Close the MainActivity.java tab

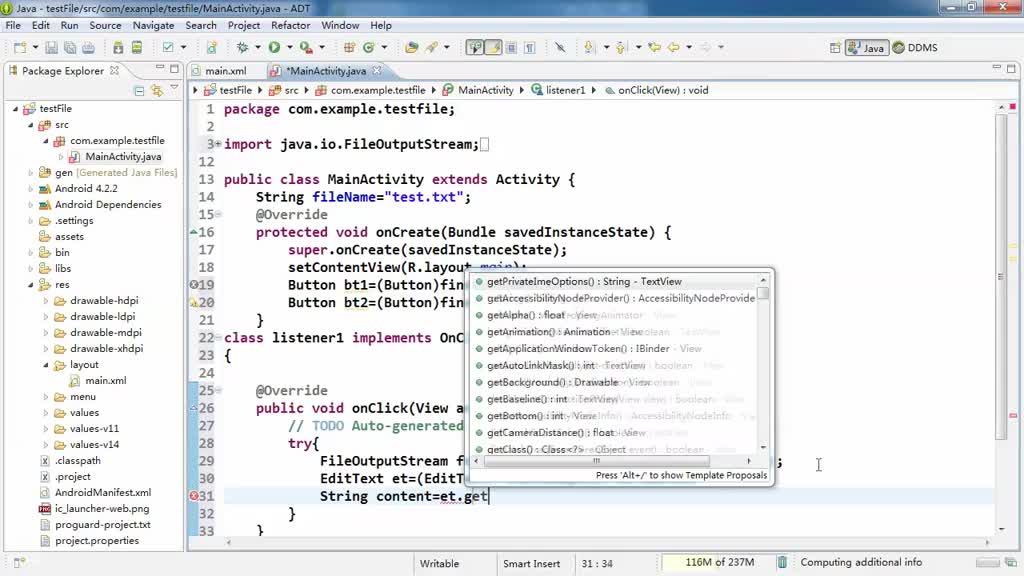pos(377,70)
